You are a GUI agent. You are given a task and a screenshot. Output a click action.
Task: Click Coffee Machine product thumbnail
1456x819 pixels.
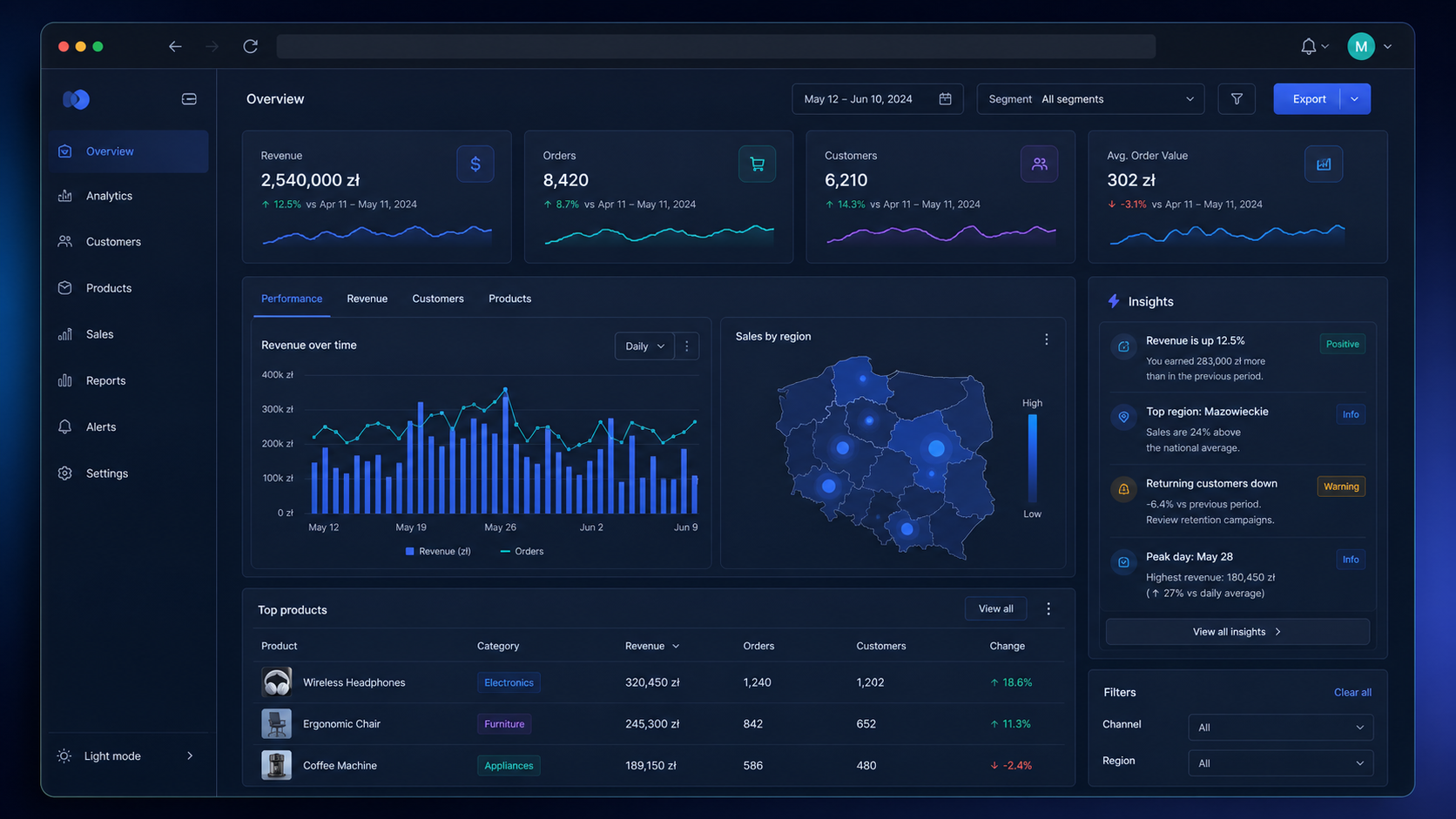click(x=277, y=766)
